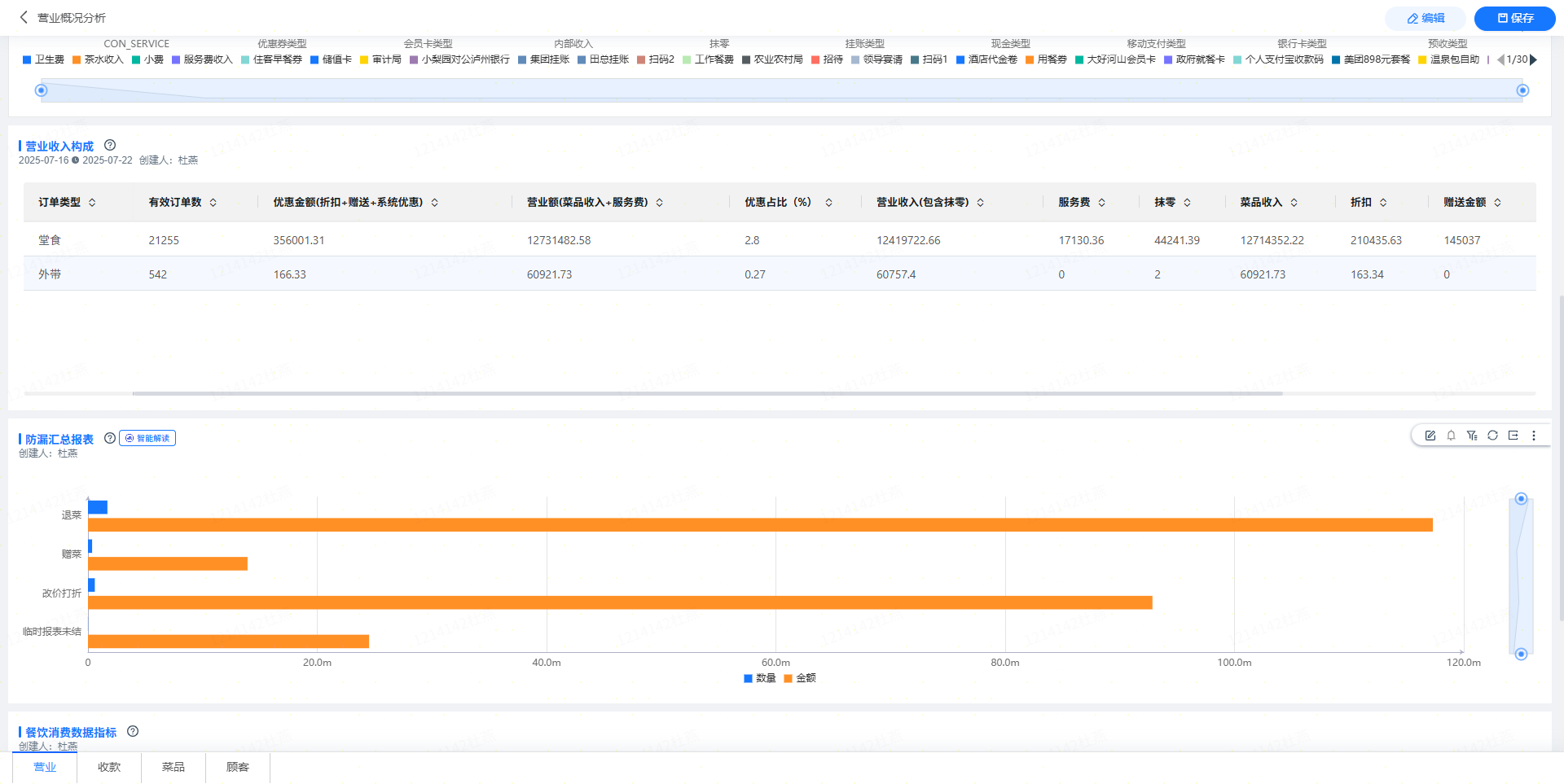Viewport: 1564px width, 784px height.
Task: Sort table by 抹零 column
Action: click(1188, 203)
